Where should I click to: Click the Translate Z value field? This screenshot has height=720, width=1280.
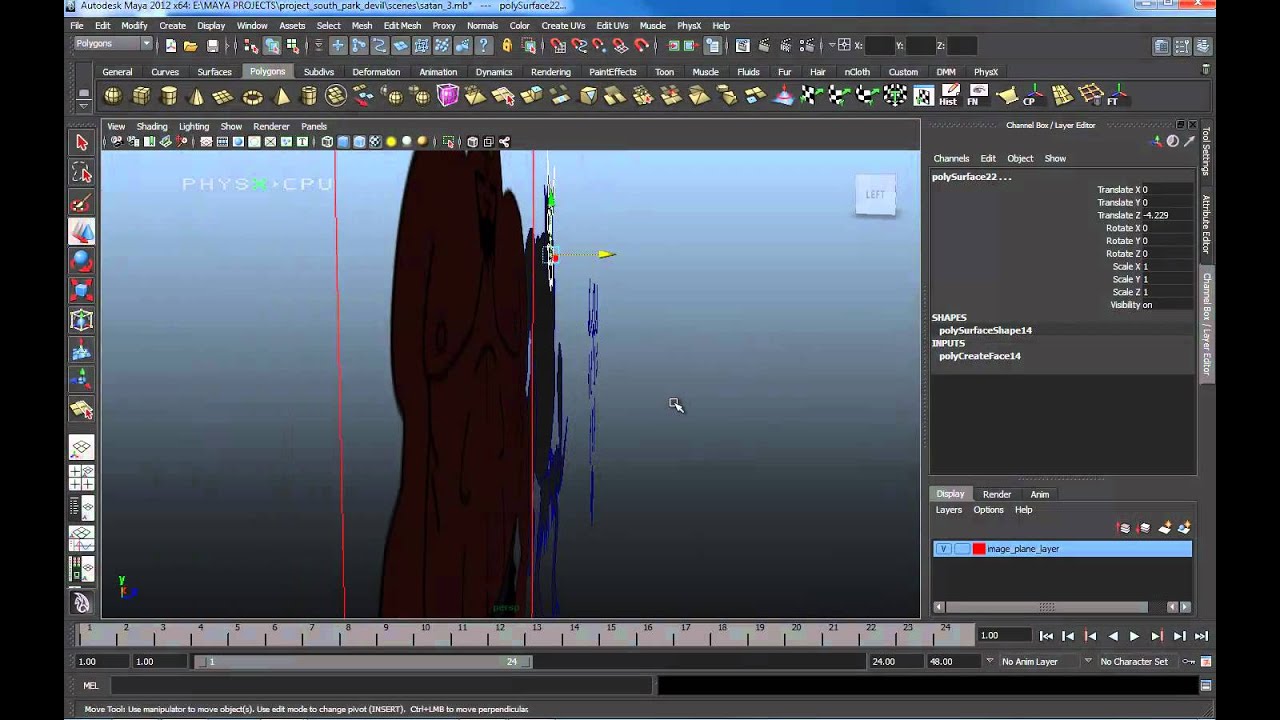1167,215
